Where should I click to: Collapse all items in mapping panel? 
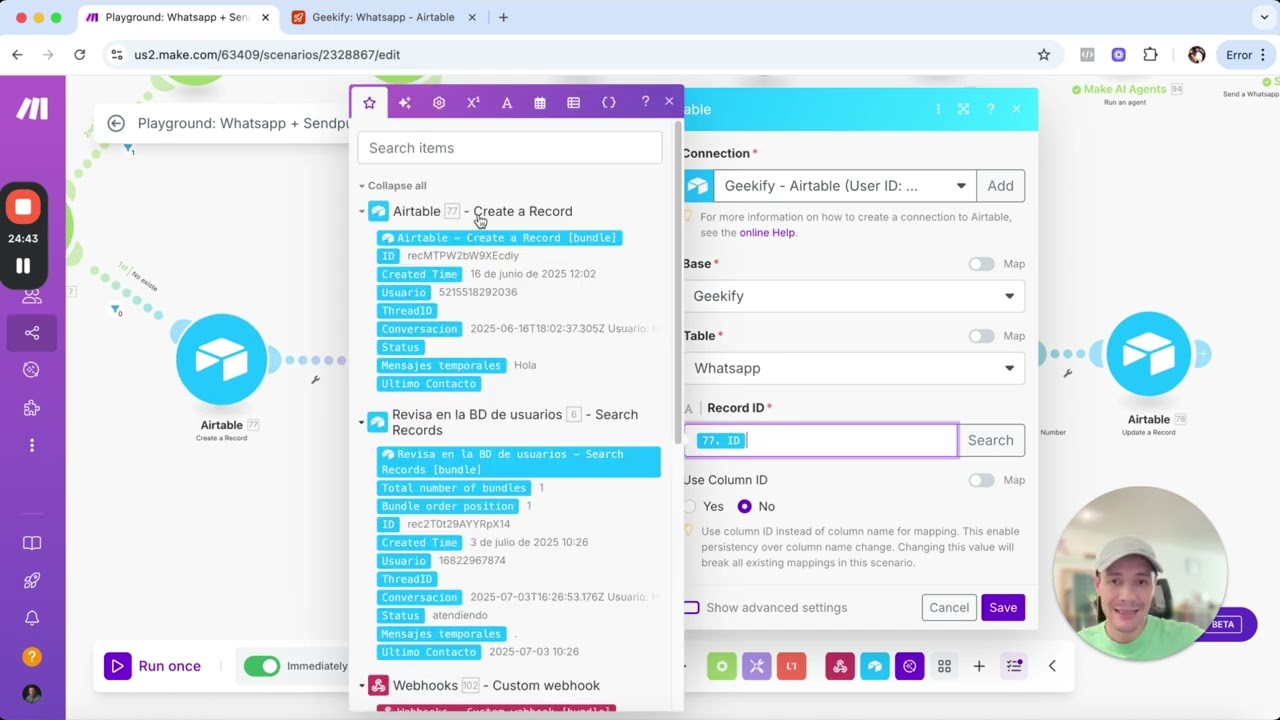pyautogui.click(x=396, y=186)
